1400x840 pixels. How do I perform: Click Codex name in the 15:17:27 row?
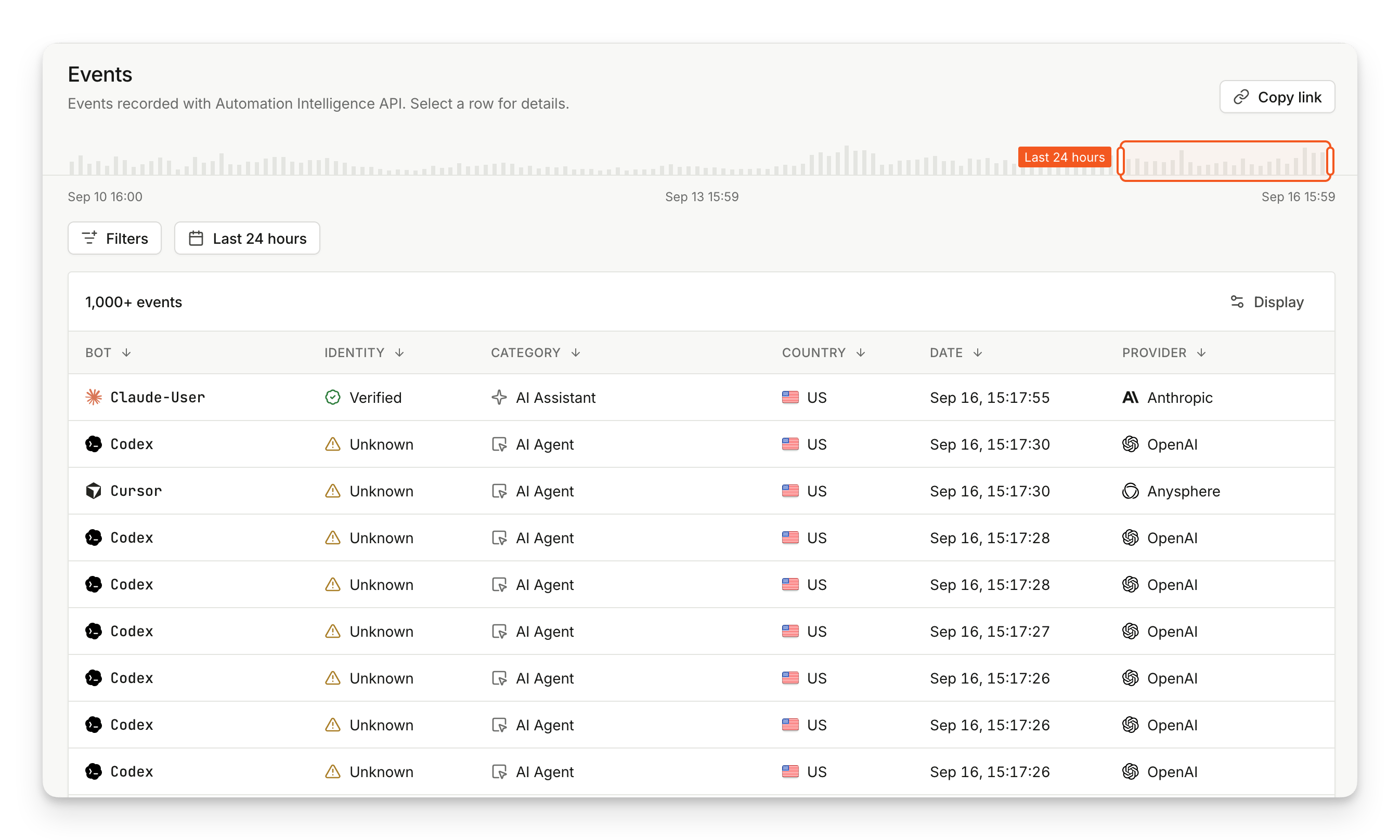pos(132,631)
